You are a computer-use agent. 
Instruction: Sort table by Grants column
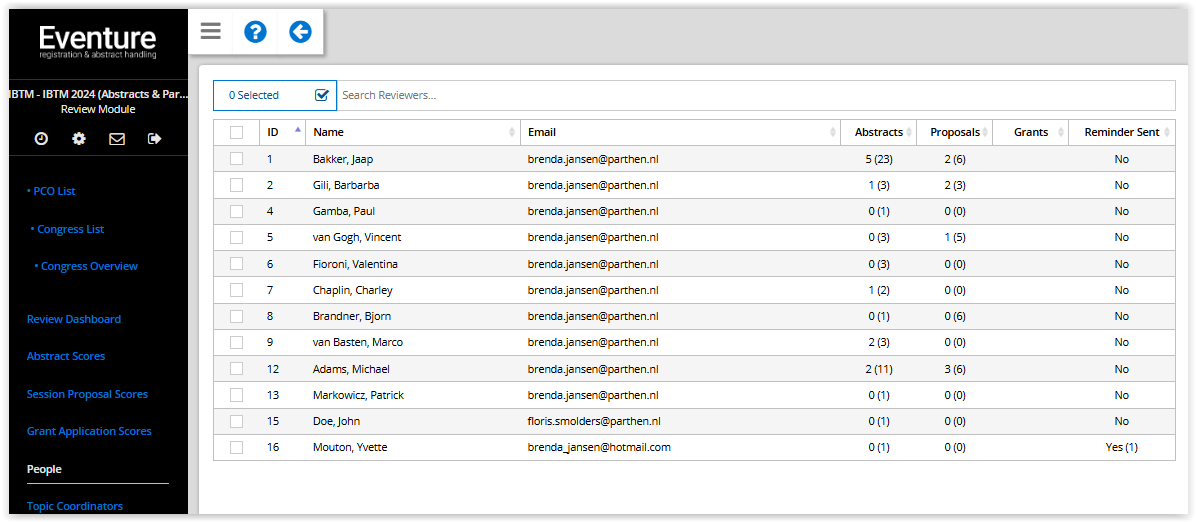pos(1030,132)
